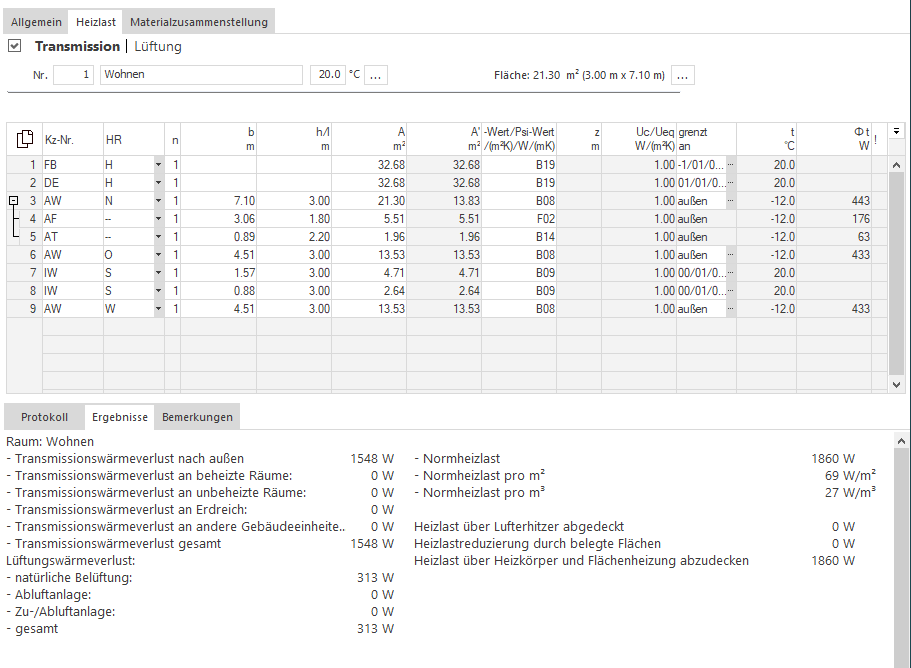Click the copy rows icon in table header
Screen dimensions: 911x668
(24, 139)
